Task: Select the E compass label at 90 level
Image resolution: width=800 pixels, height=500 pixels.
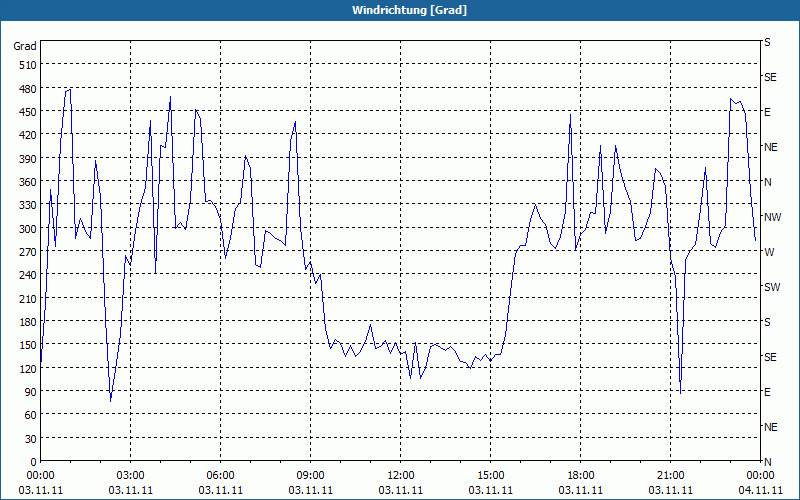Action: pyautogui.click(x=767, y=392)
